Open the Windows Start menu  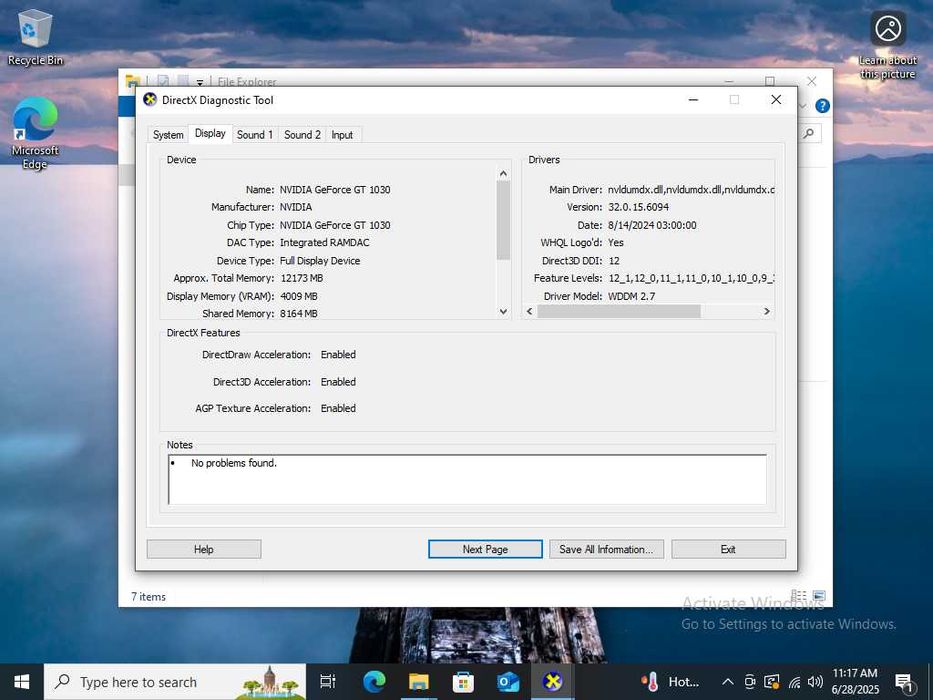21,682
